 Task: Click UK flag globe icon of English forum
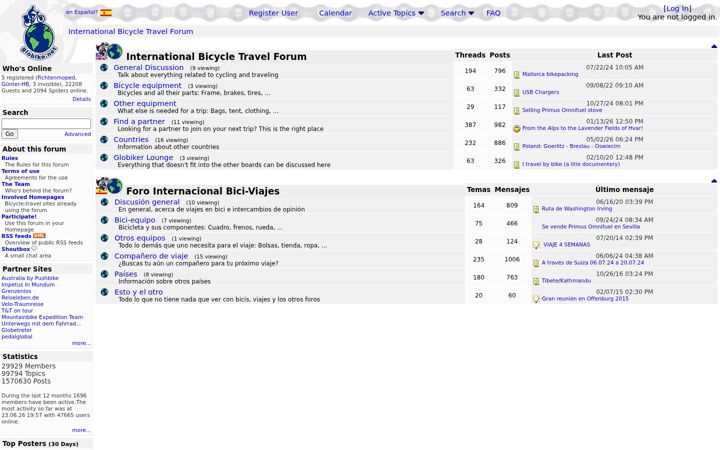pyautogui.click(x=109, y=51)
